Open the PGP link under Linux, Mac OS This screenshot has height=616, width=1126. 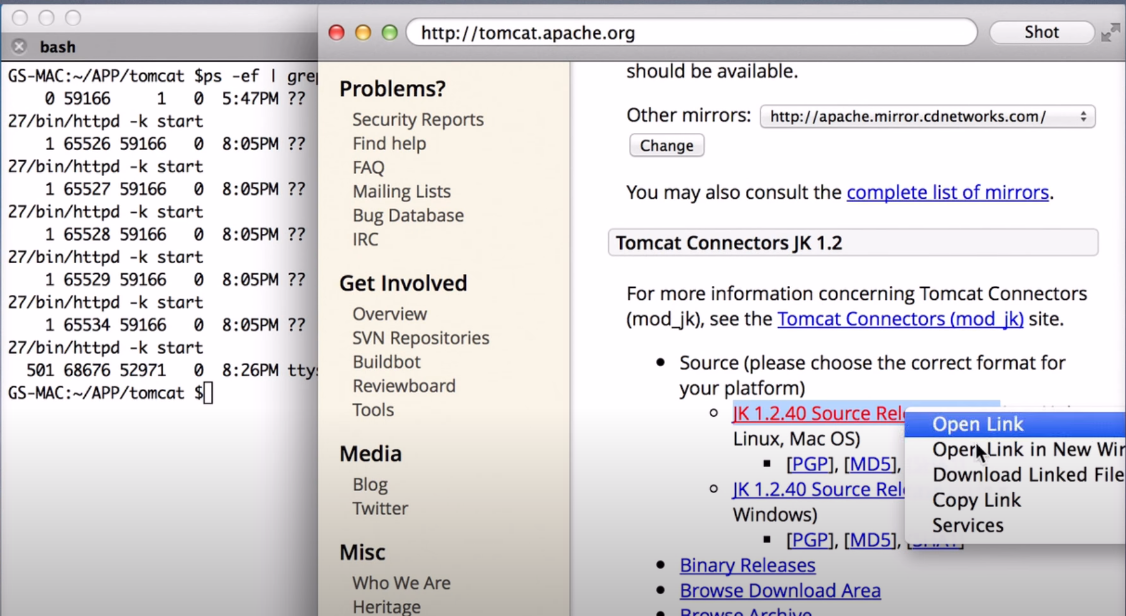coord(809,465)
